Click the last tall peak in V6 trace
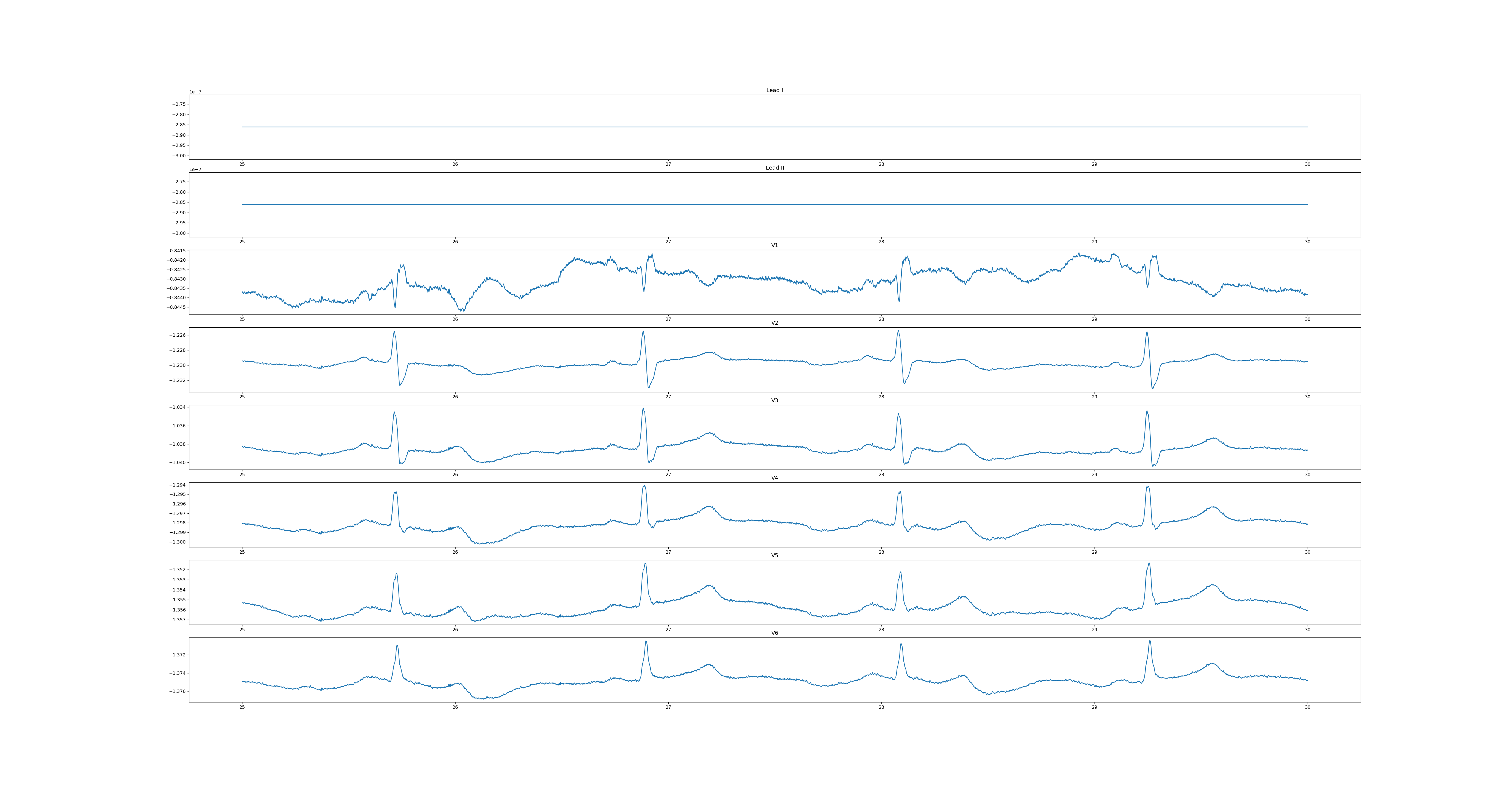 pyautogui.click(x=1149, y=642)
